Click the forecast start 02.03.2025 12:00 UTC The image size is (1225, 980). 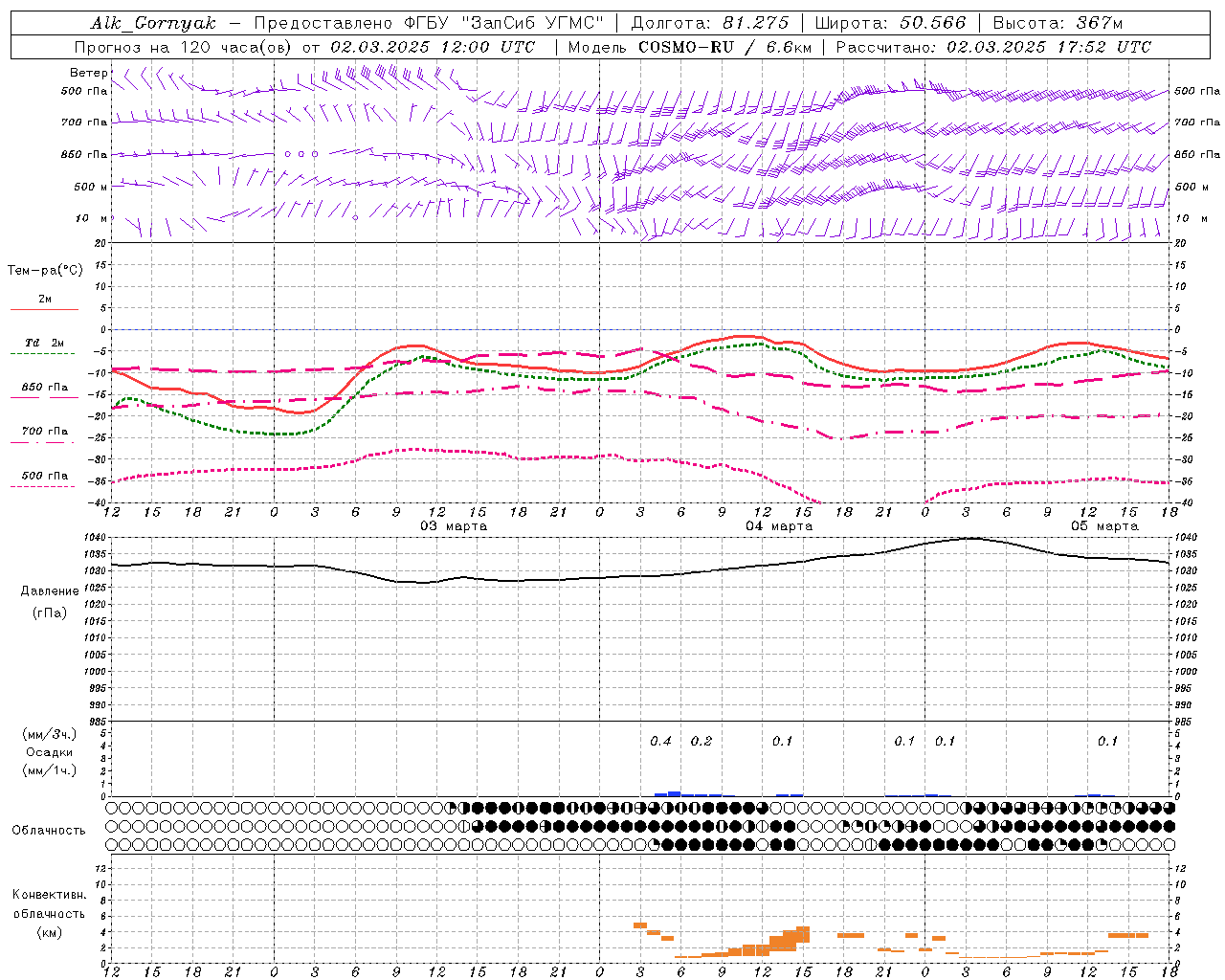[x=433, y=47]
